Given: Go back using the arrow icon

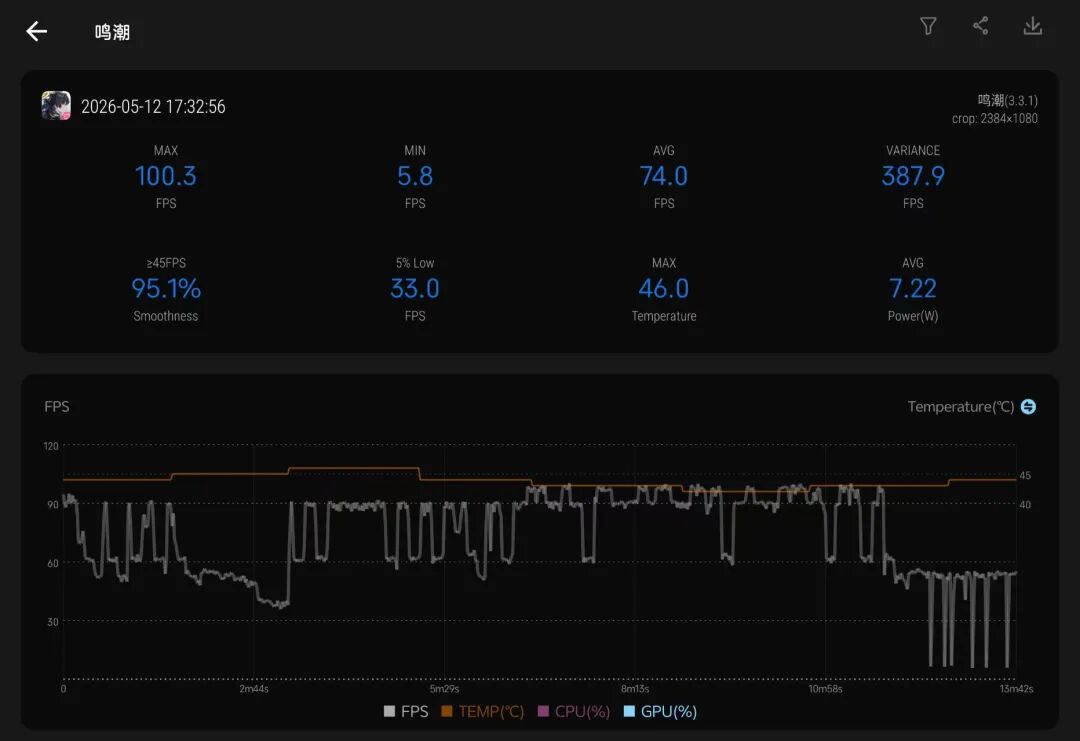Looking at the screenshot, I should tap(37, 31).
